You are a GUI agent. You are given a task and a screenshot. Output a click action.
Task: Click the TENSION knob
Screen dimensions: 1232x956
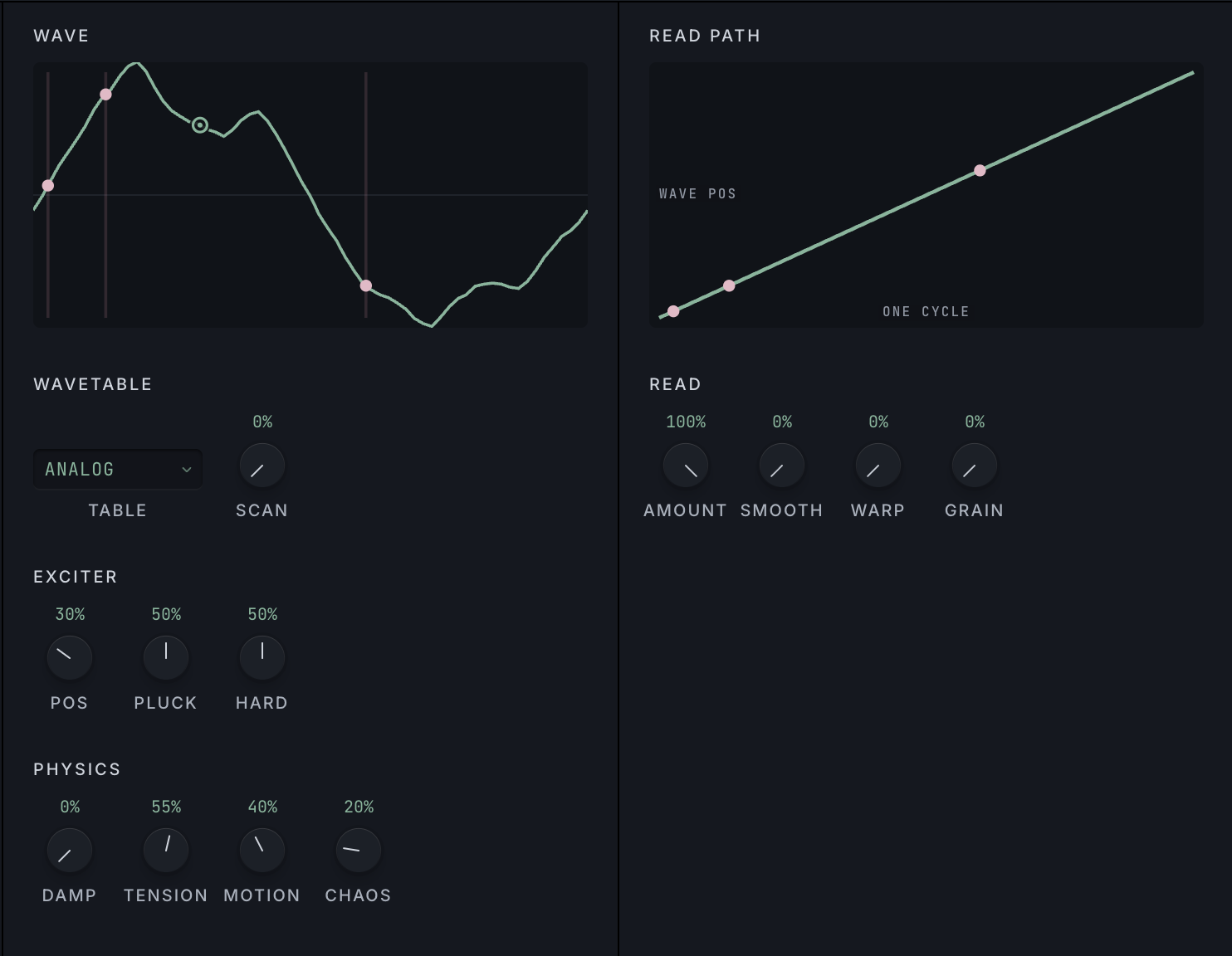(x=166, y=851)
